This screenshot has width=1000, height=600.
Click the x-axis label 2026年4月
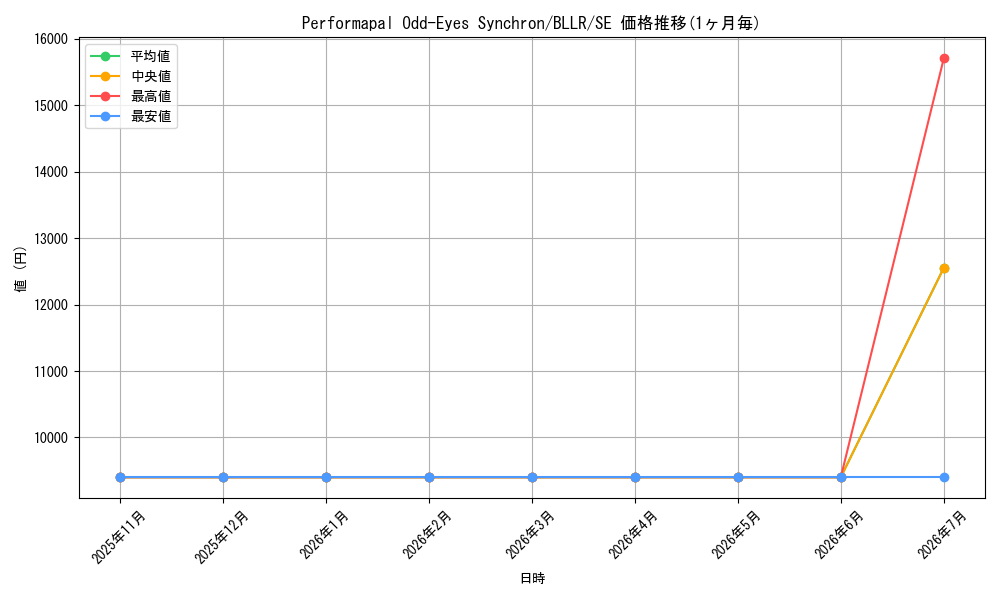[634, 536]
